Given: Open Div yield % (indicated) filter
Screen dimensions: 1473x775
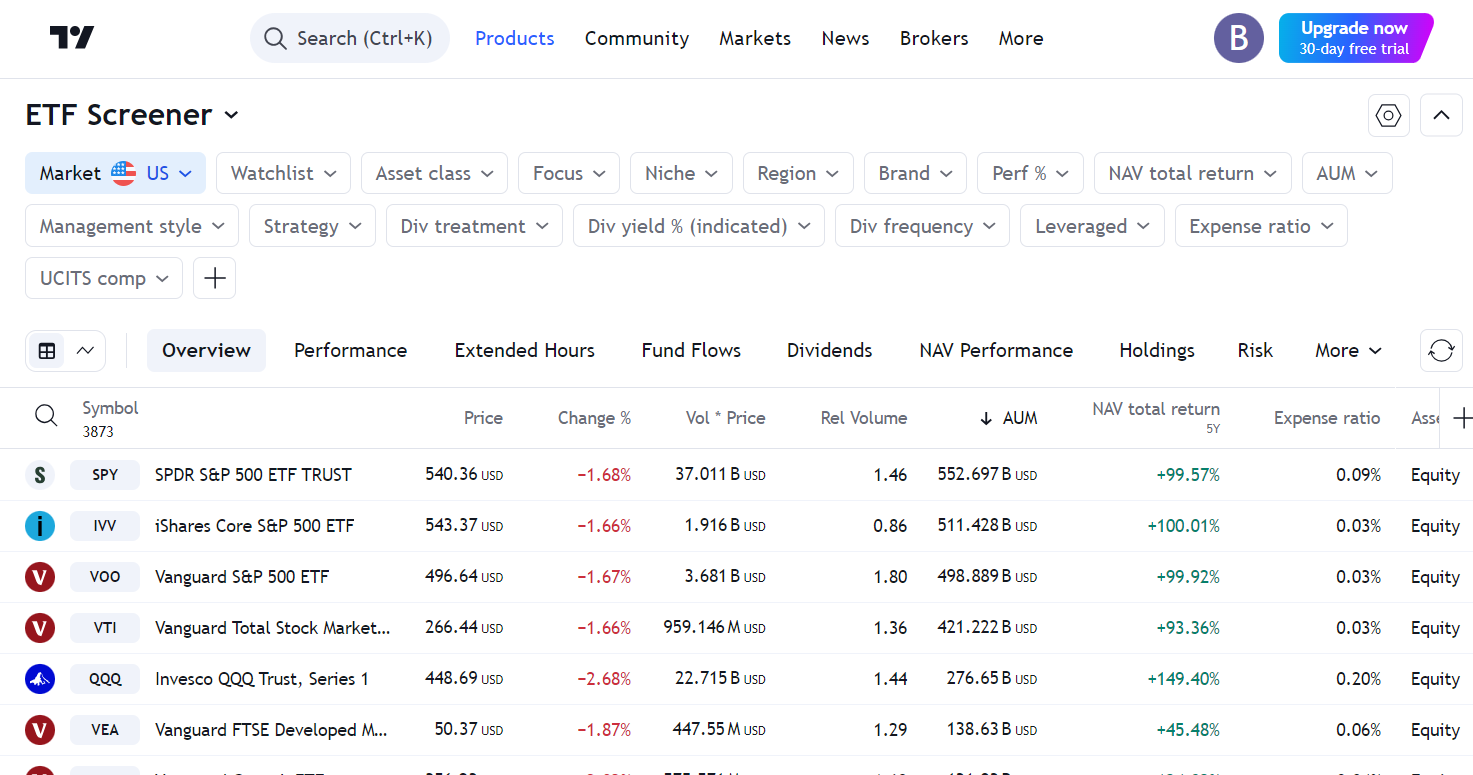Looking at the screenshot, I should (699, 226).
